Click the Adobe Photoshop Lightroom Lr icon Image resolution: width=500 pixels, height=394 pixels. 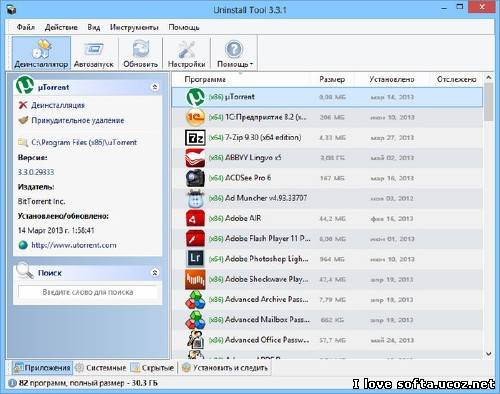(x=195, y=259)
